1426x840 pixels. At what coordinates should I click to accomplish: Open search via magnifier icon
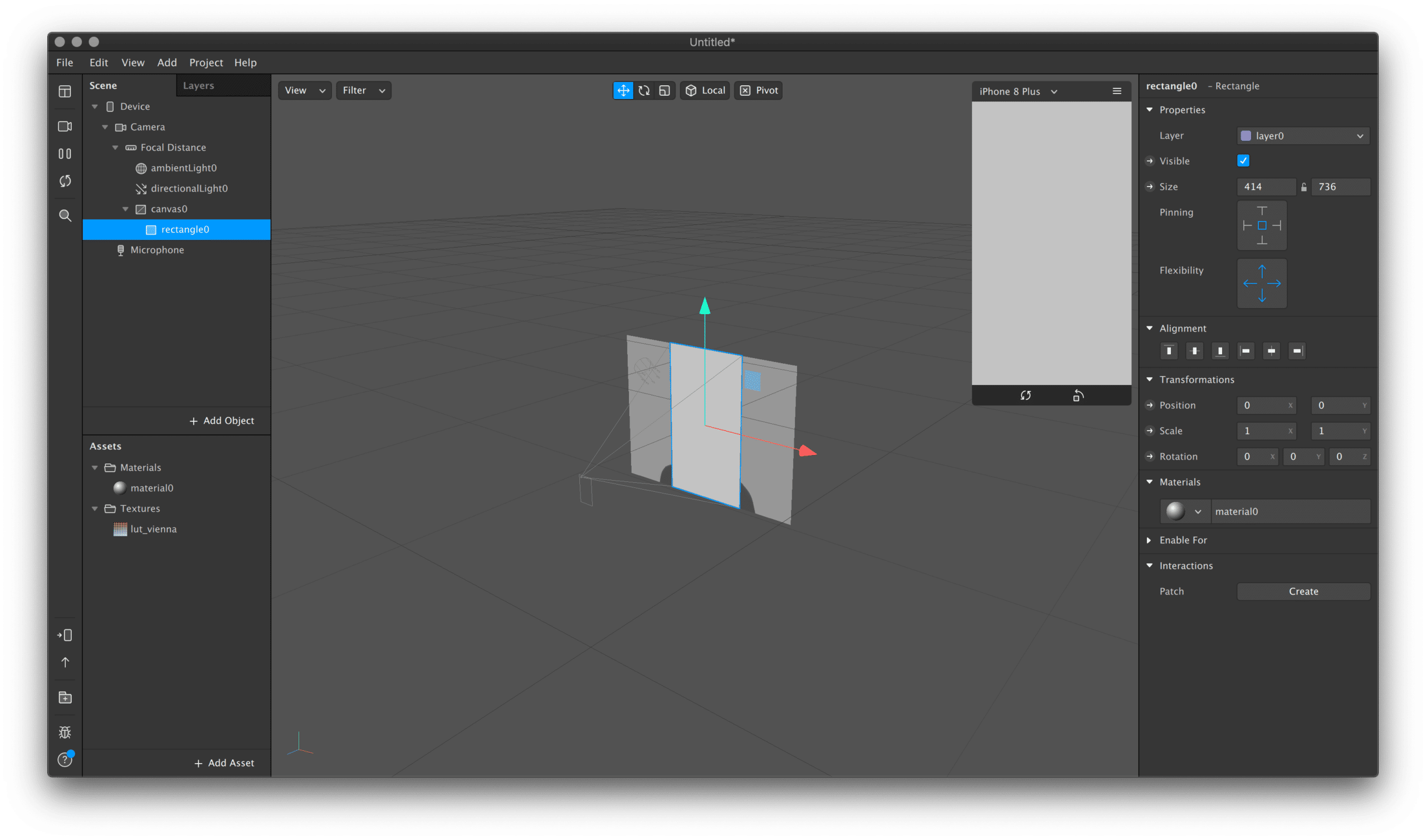(x=65, y=216)
